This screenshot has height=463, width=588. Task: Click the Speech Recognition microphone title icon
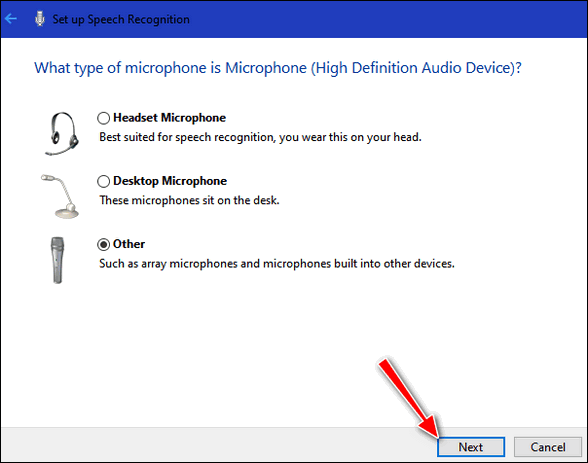tap(40, 19)
